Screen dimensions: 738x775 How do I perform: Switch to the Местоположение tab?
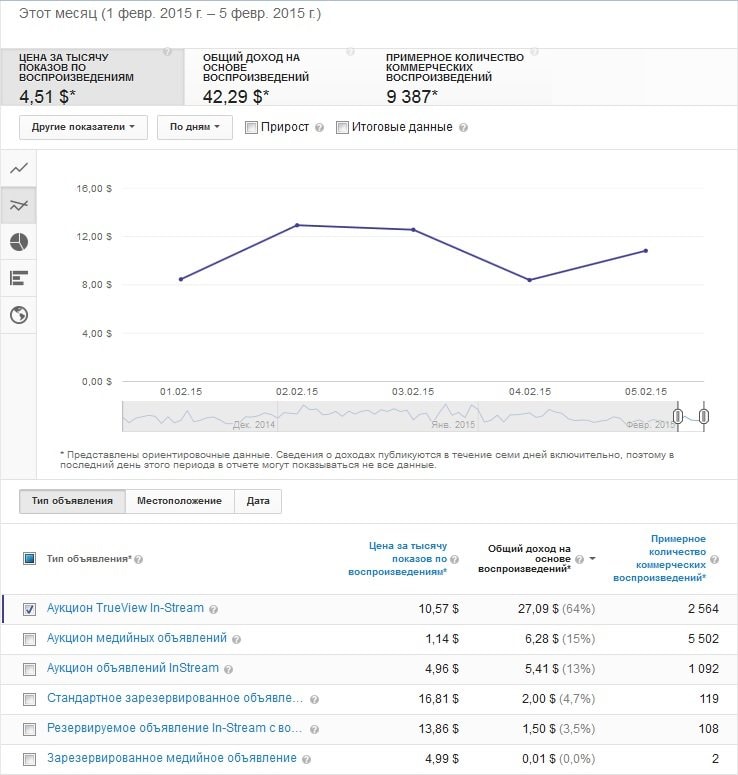(179, 501)
